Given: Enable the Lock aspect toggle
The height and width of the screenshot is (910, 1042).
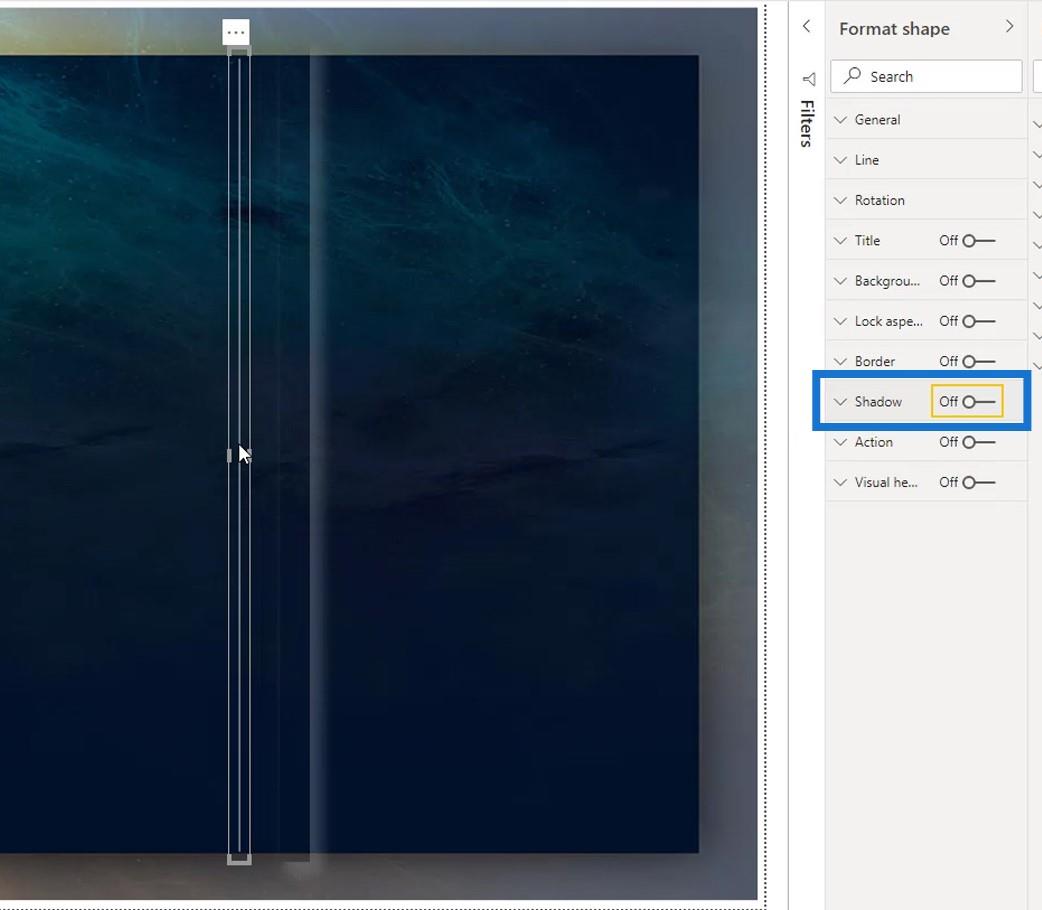Looking at the screenshot, I should coord(978,321).
